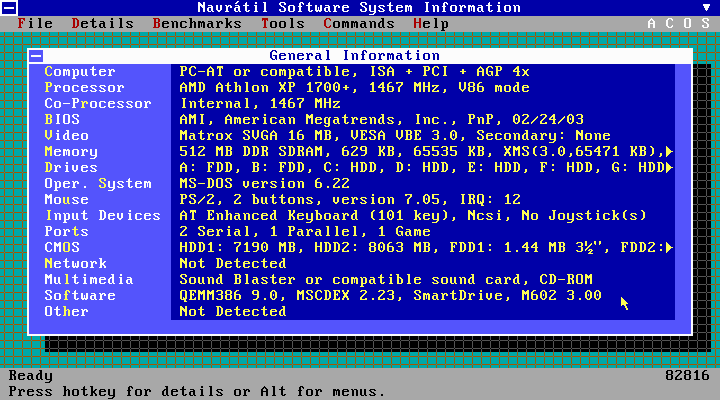Screen dimensions: 720x400
Task: Click the General Information window control box
Action: pos(36,56)
